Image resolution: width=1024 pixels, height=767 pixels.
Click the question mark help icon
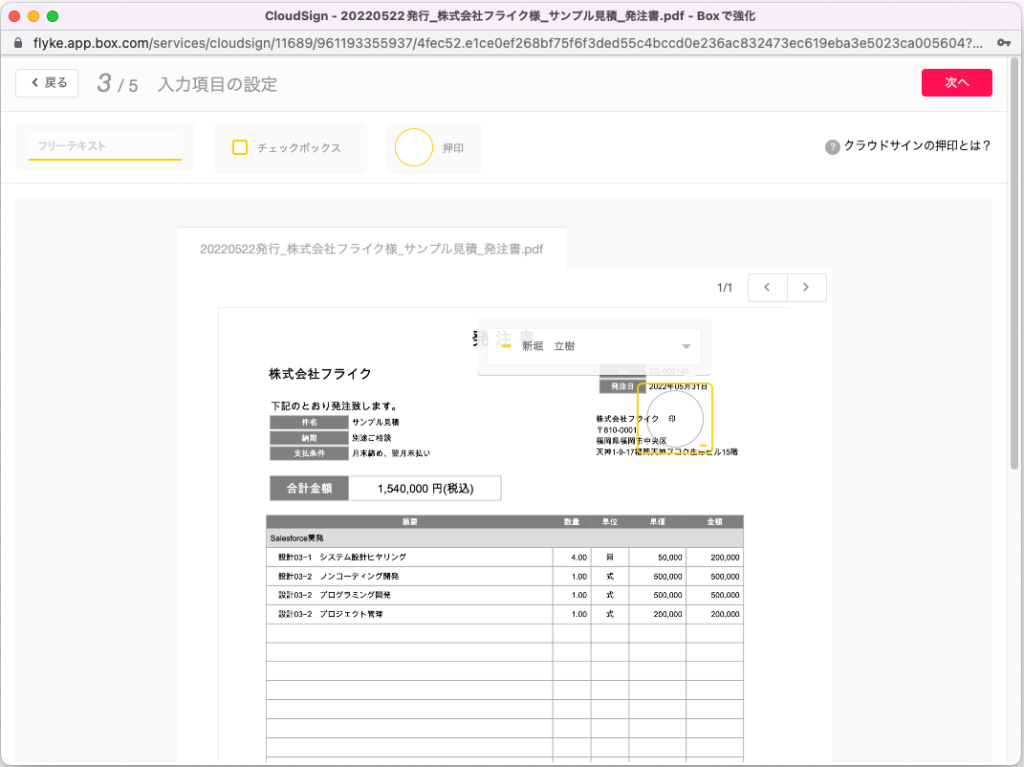832,147
